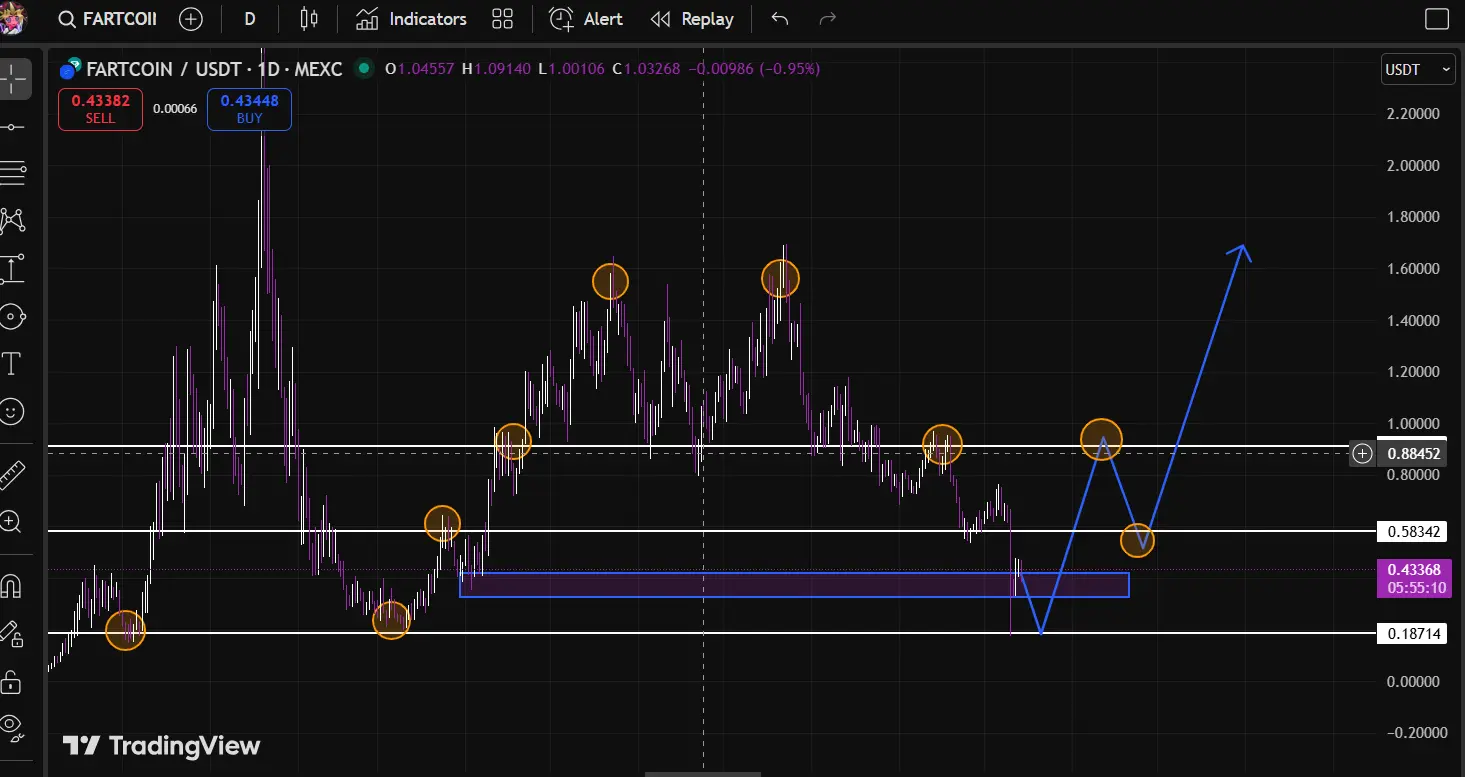Open the user profile avatar menu

(x=15, y=18)
